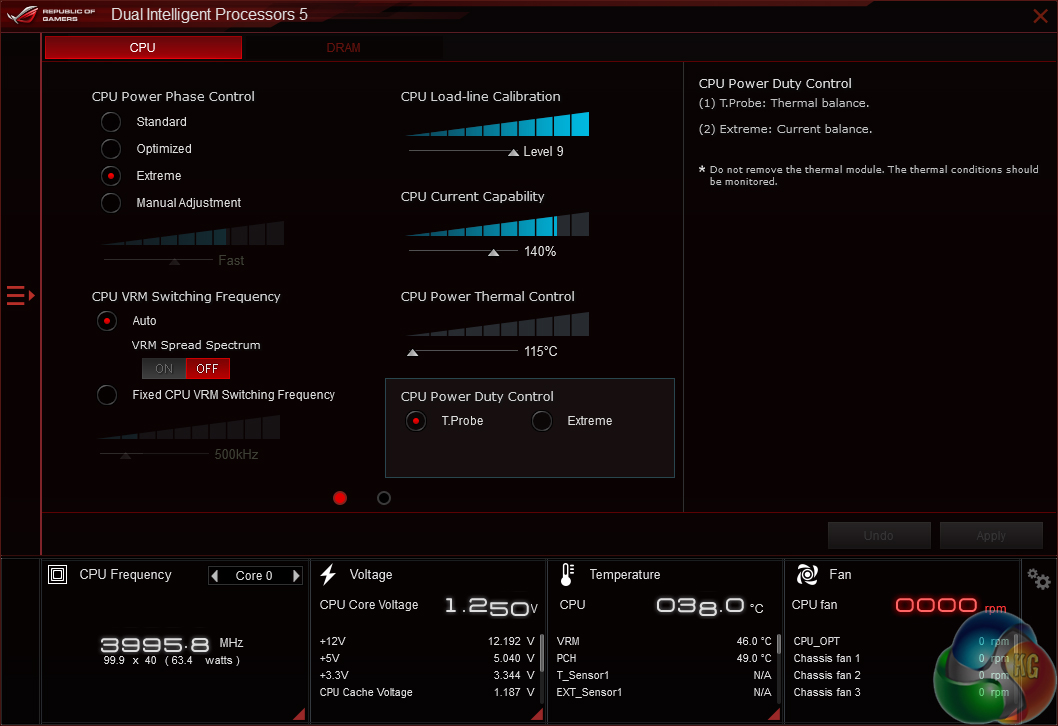Image resolution: width=1058 pixels, height=726 pixels.
Task: Open the side menu with the hamburger arrow icon
Action: [20, 296]
